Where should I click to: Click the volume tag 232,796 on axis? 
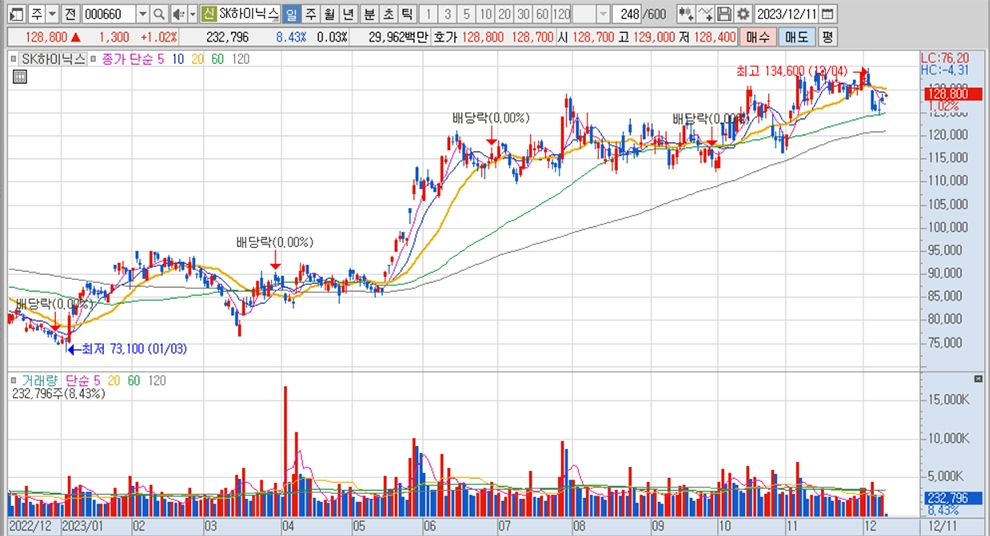pyautogui.click(x=953, y=497)
